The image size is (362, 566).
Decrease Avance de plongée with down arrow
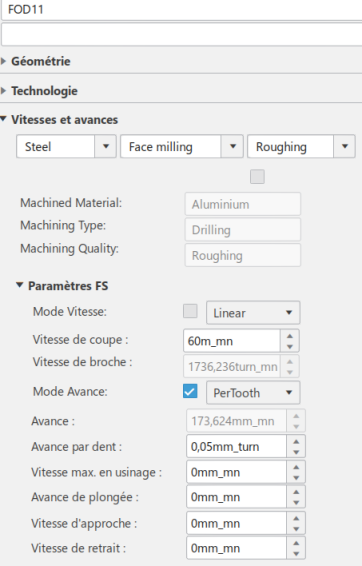pos(296,502)
